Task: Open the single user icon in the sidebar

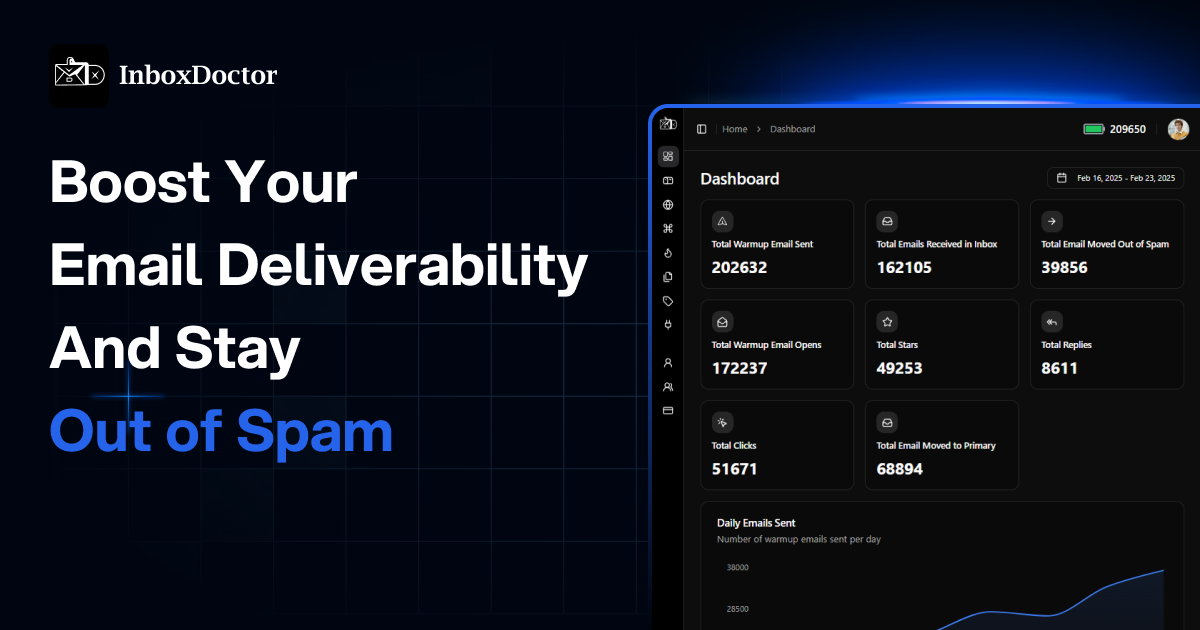Action: [668, 362]
